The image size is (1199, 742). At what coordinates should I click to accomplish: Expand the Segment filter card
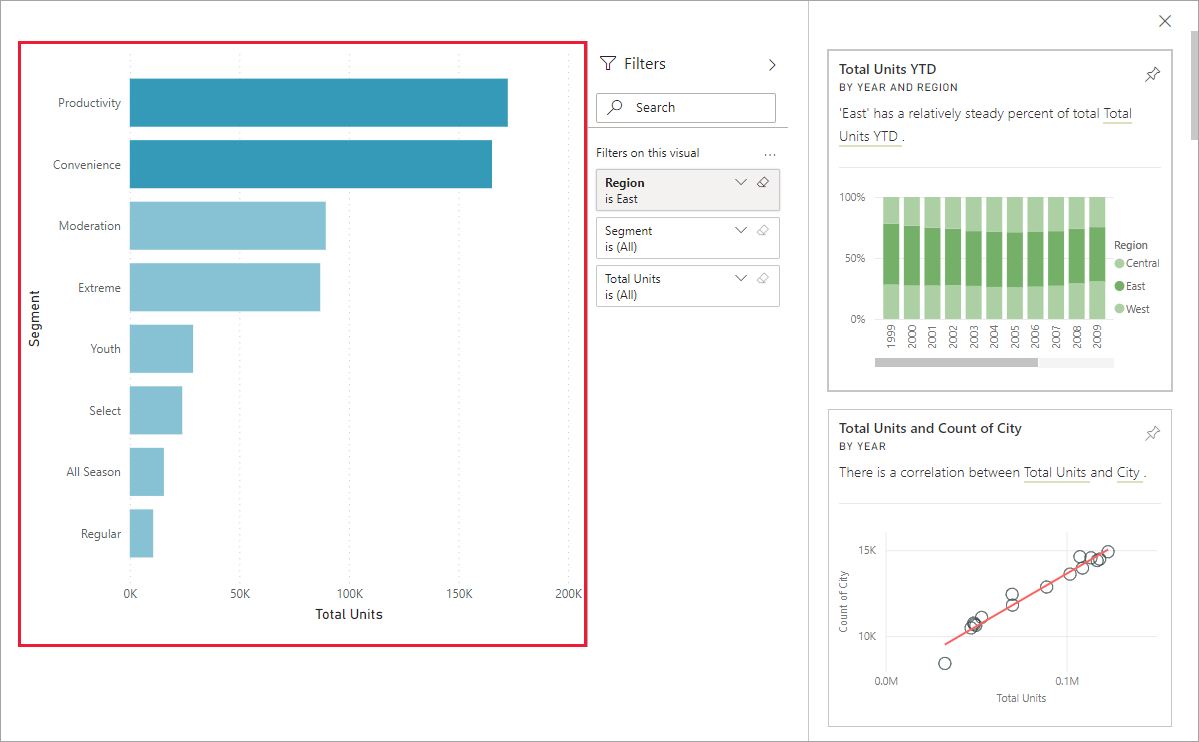click(740, 230)
